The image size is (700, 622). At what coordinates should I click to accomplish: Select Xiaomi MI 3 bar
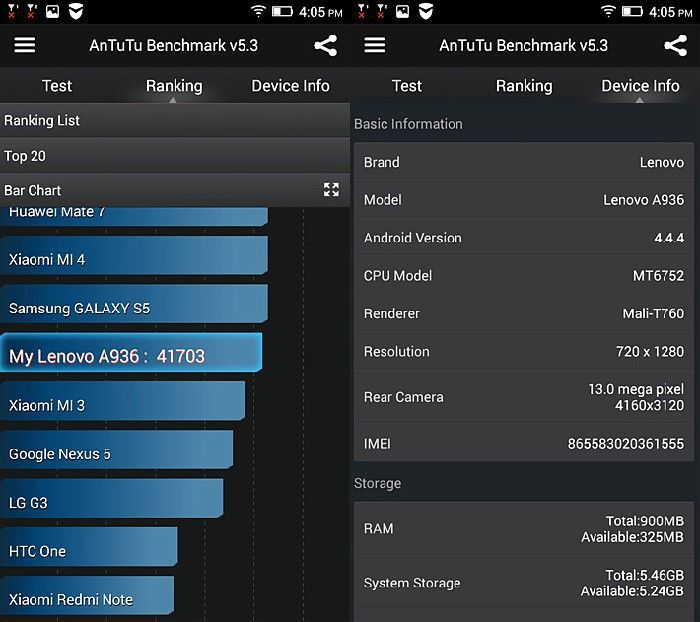pyautogui.click(x=122, y=401)
